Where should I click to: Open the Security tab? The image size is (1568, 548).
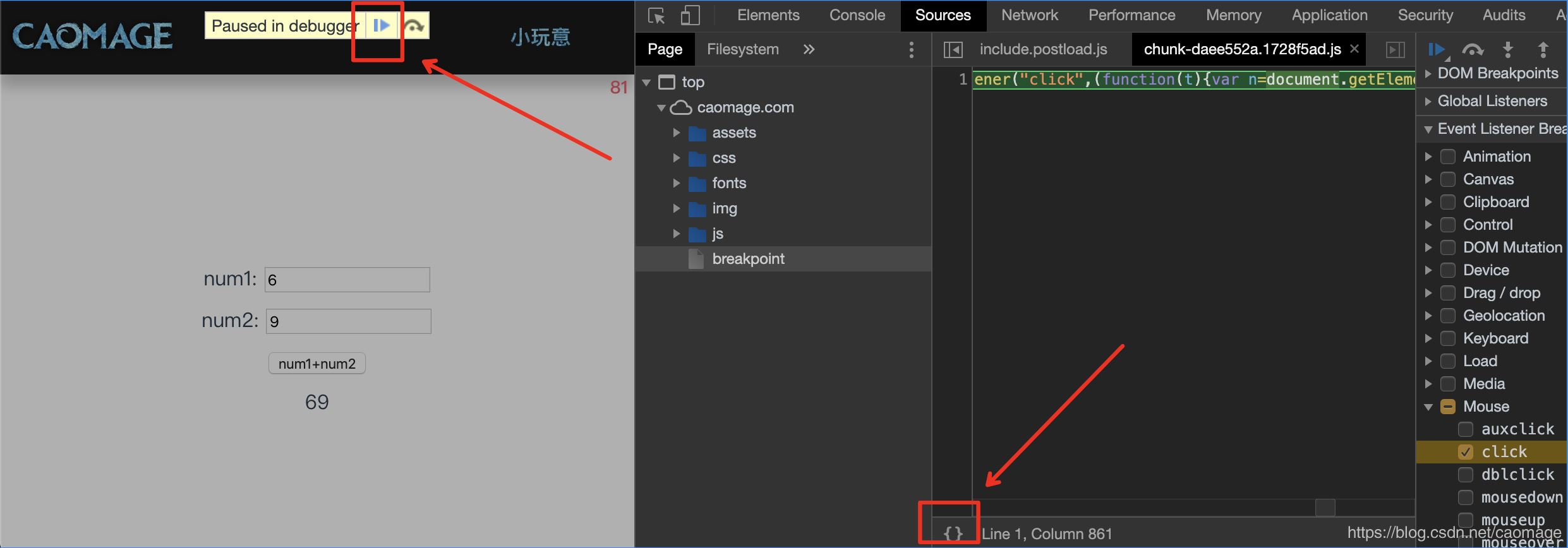tap(1425, 15)
